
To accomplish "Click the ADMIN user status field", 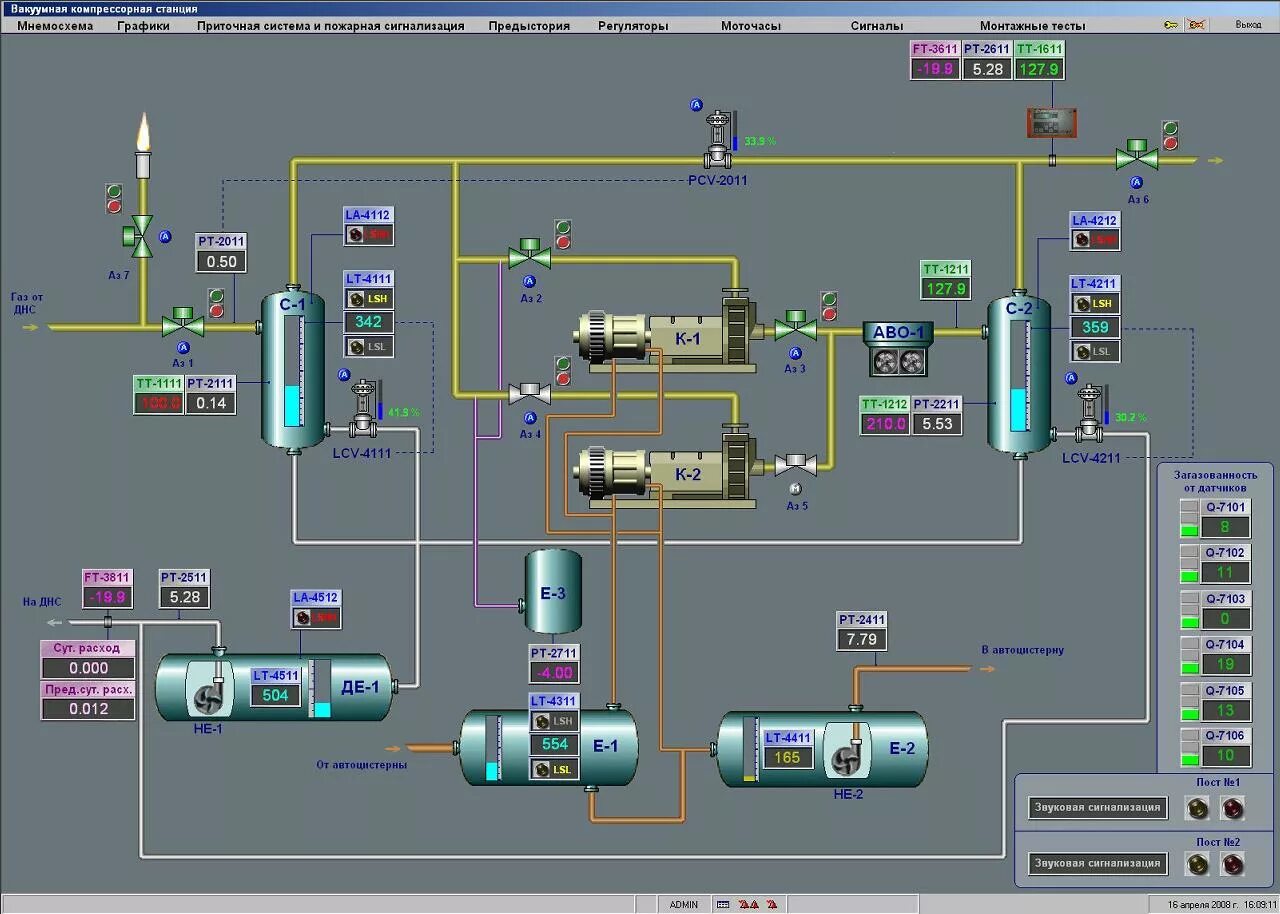I will tap(684, 904).
